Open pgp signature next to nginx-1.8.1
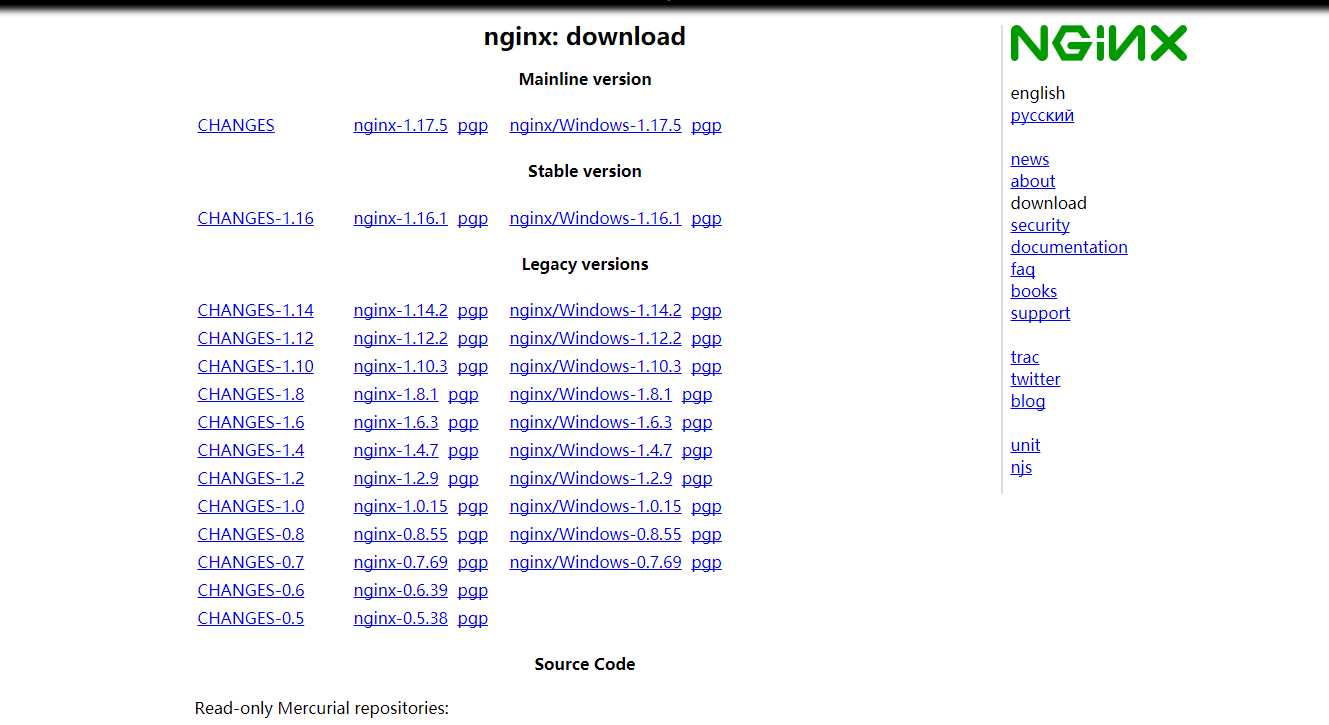This screenshot has height=725, width=1329. (x=463, y=395)
